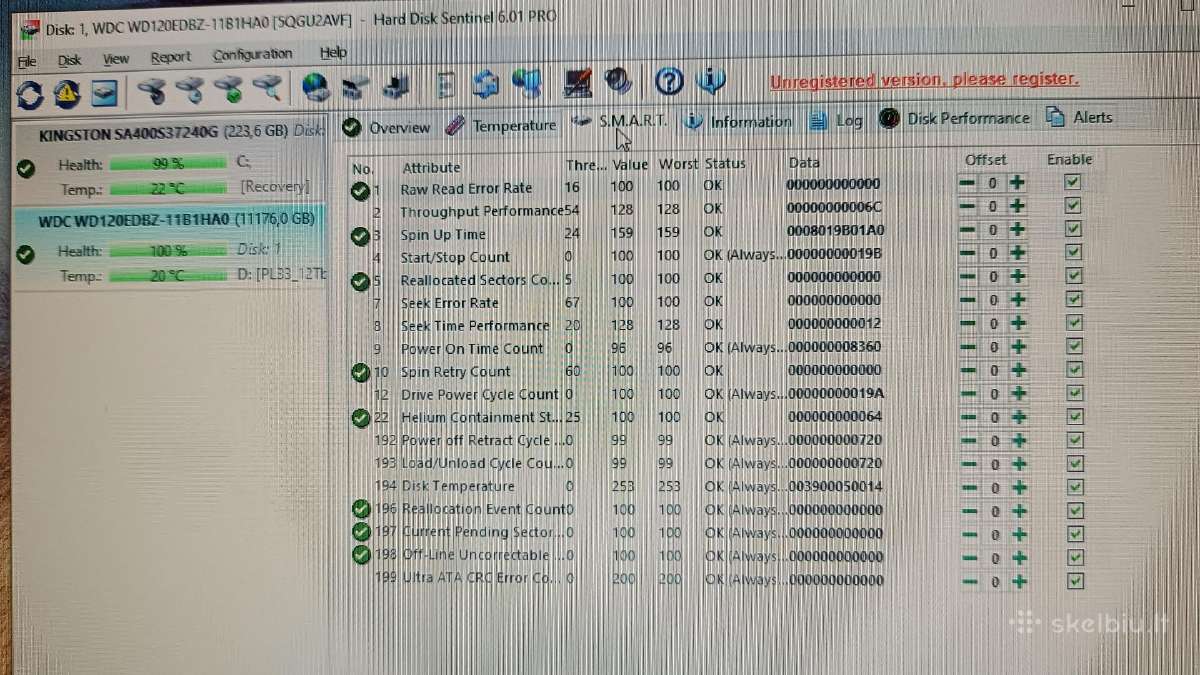Toggle Enable checkbox for Ultra ATA CRC Error
The height and width of the screenshot is (675, 1200).
[x=1076, y=582]
